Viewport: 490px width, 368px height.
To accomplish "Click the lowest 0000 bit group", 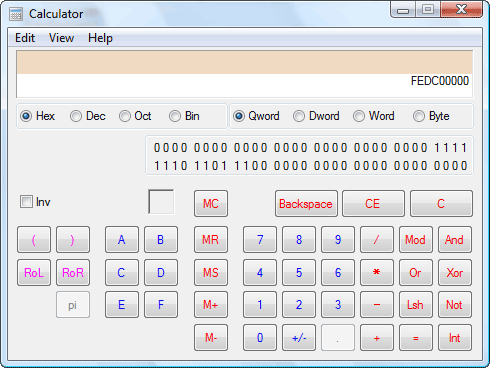I will point(451,166).
